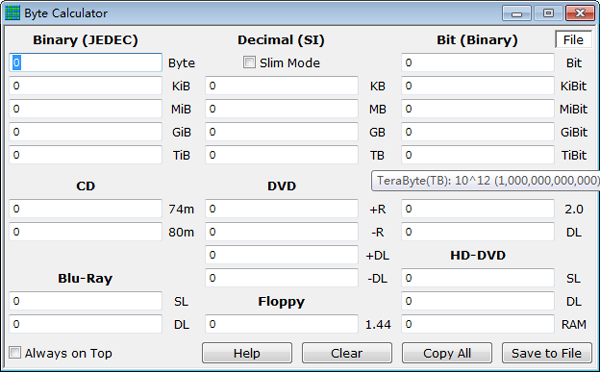This screenshot has width=600, height=372.
Task: Click the Blu-Ray SL input field
Action: click(86, 301)
